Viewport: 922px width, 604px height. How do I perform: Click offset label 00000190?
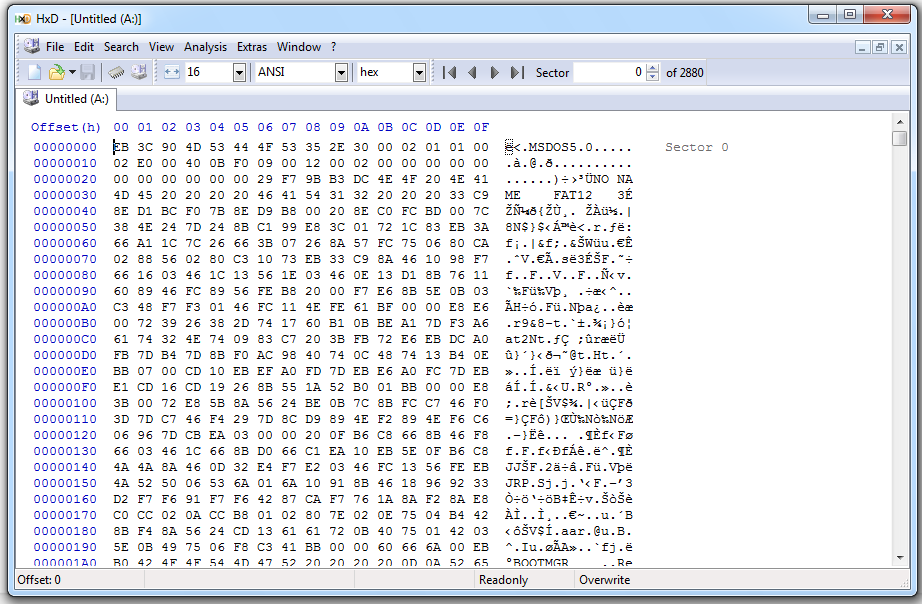[x=65, y=547]
